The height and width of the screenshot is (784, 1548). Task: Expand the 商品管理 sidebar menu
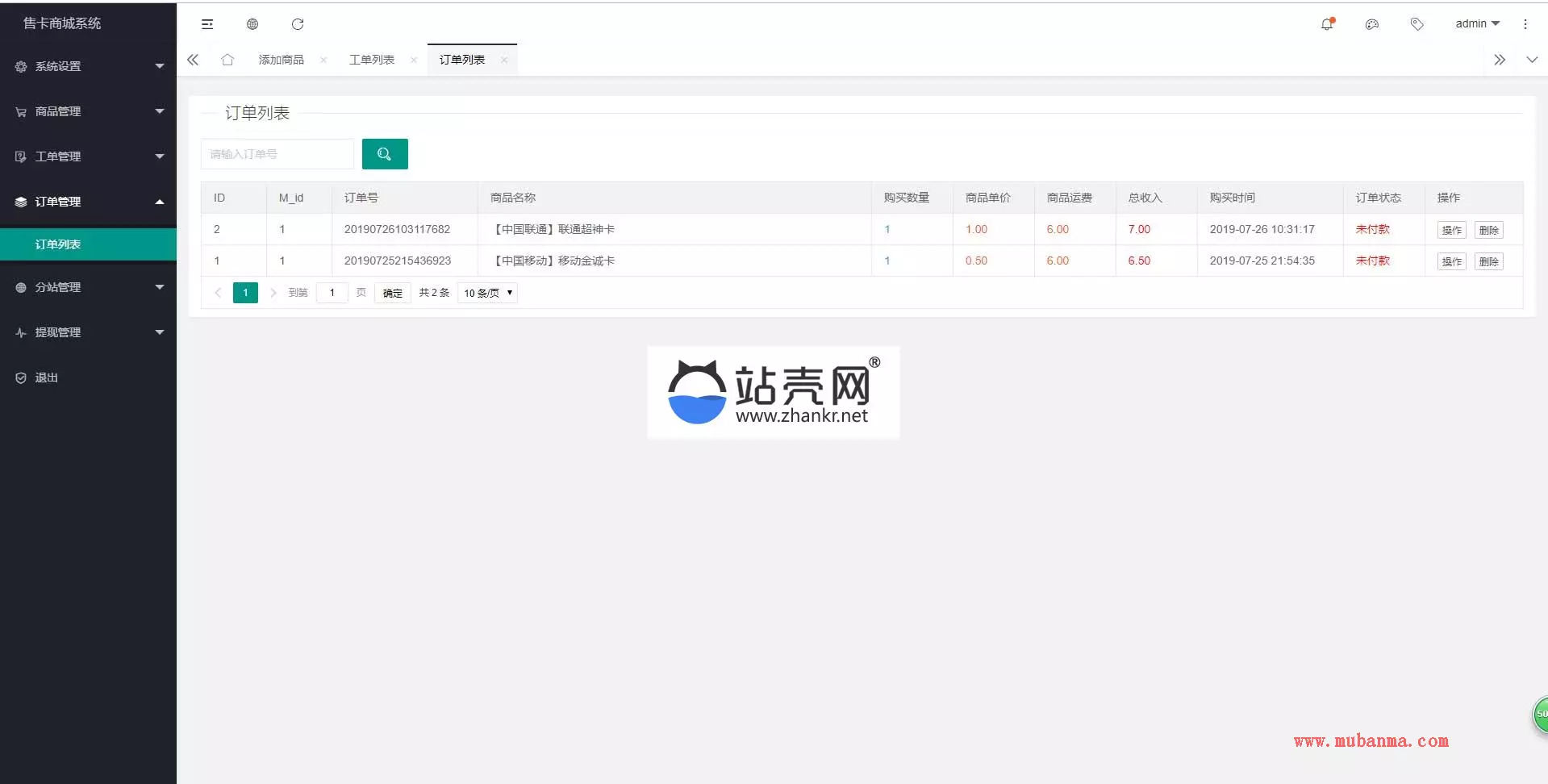88,111
